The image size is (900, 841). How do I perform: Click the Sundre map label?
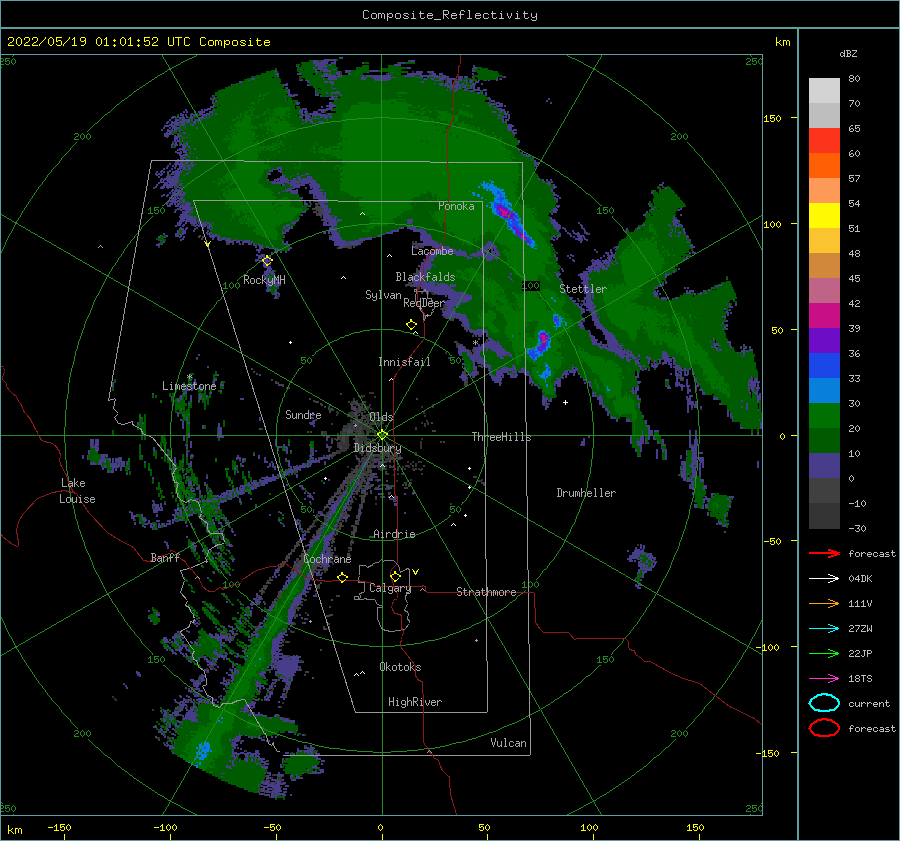[303, 414]
